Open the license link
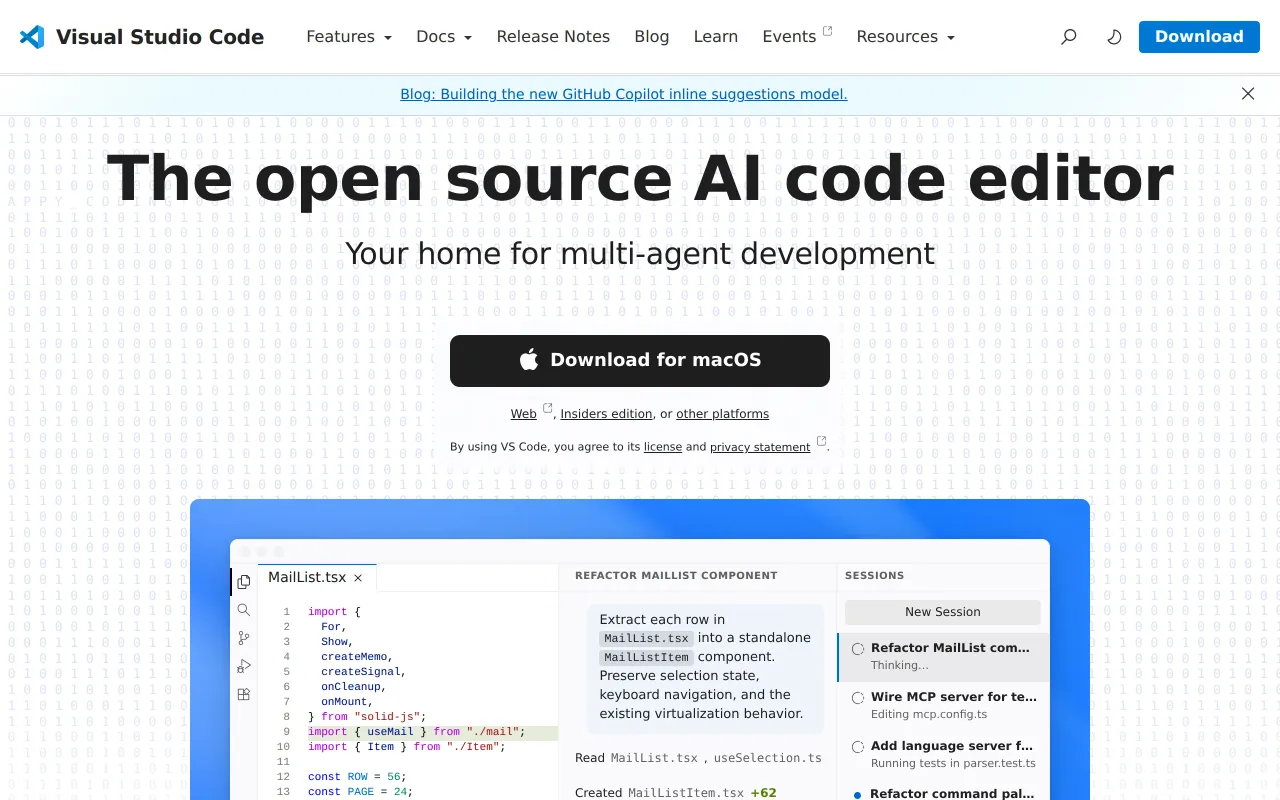Screen dimensions: 1280x800 [x=663, y=447]
